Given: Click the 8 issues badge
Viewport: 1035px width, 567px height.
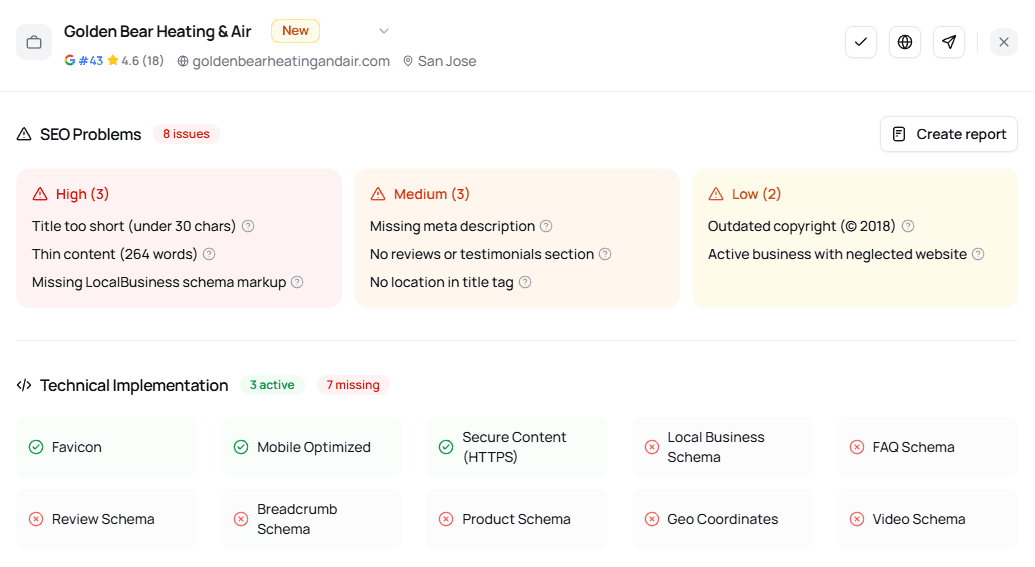Looking at the screenshot, I should (186, 134).
